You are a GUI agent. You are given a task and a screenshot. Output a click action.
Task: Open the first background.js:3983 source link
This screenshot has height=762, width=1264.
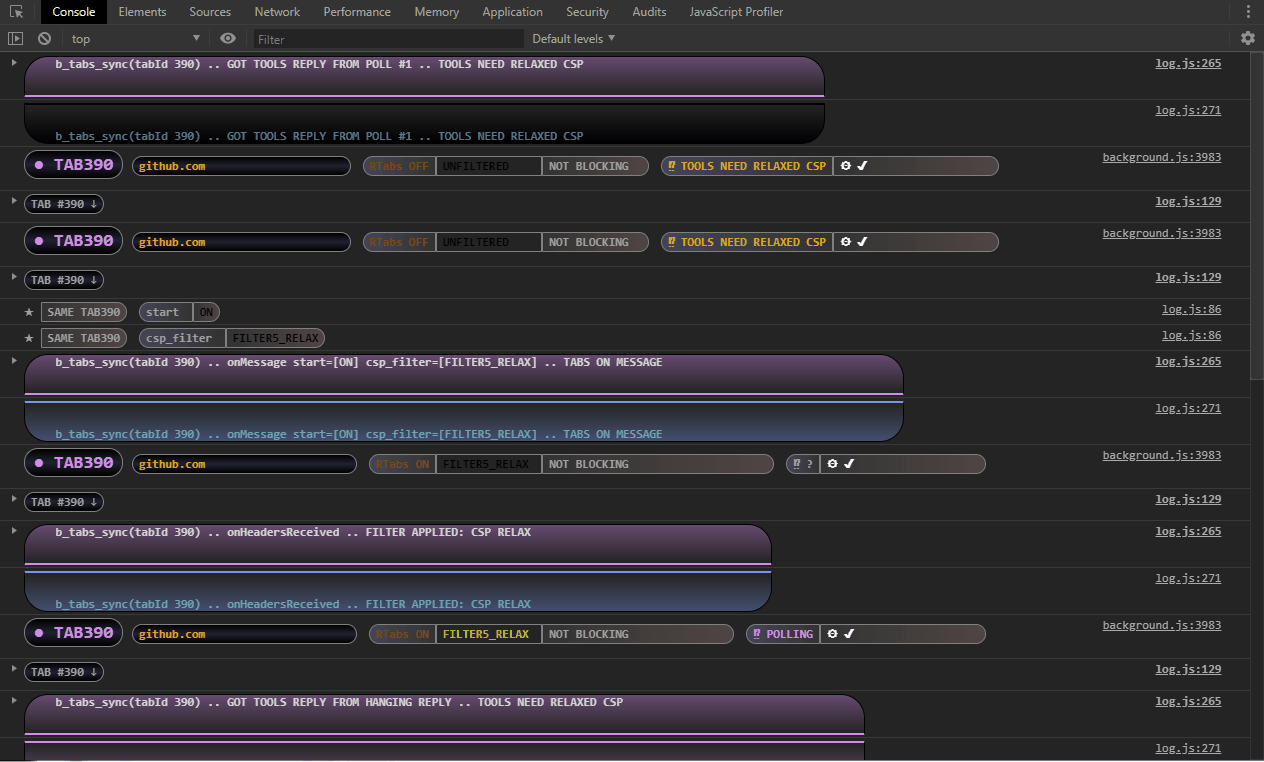tap(1161, 157)
